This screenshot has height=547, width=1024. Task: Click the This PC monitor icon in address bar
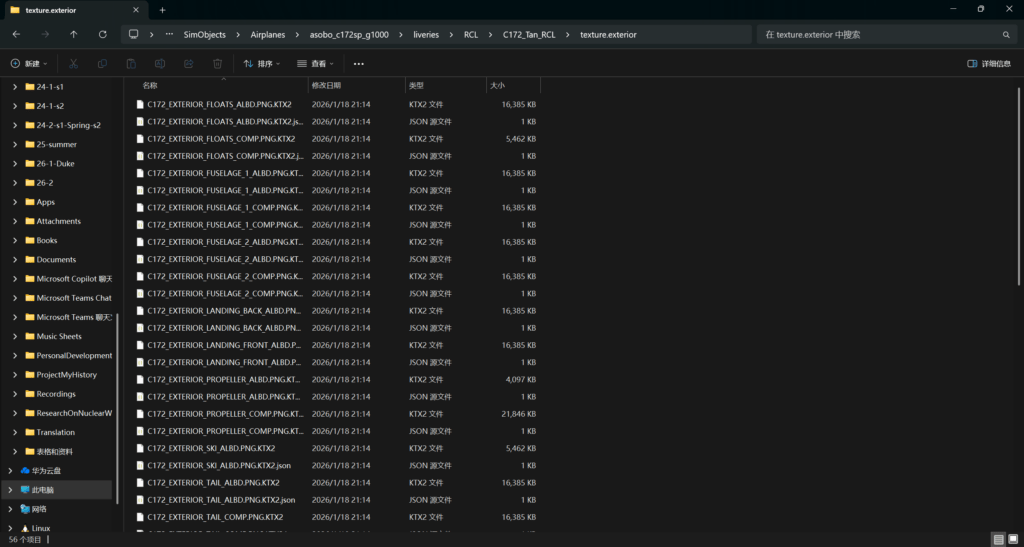click(x=133, y=34)
